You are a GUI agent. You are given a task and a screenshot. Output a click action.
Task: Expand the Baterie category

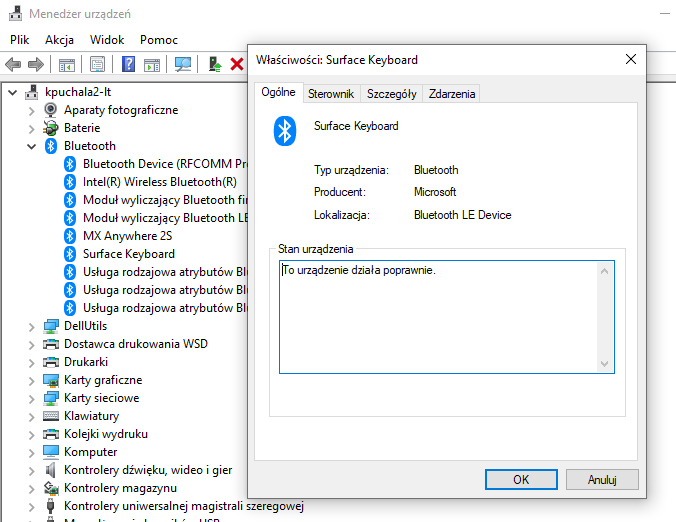point(31,129)
